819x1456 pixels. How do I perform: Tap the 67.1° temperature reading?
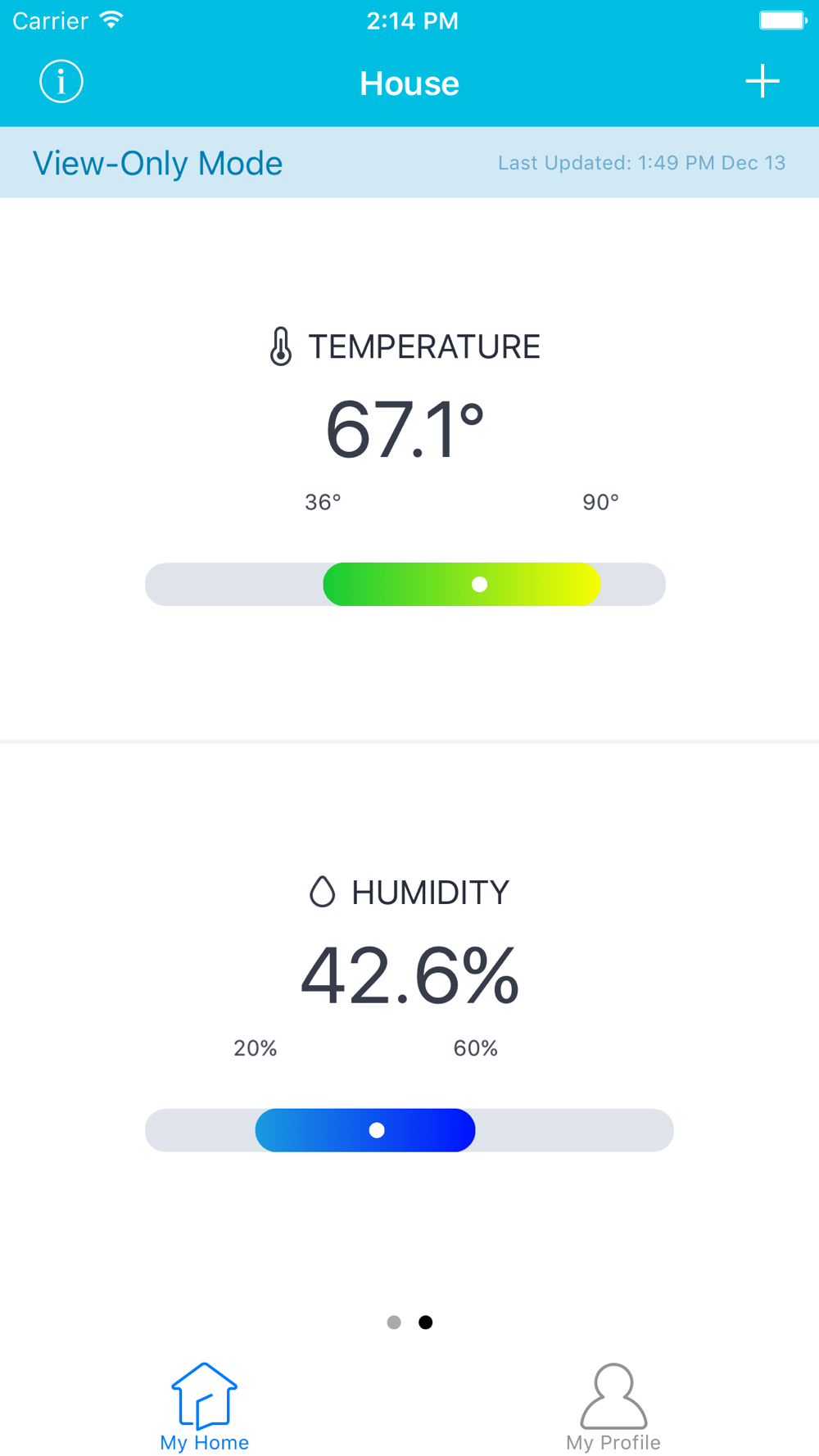click(405, 429)
